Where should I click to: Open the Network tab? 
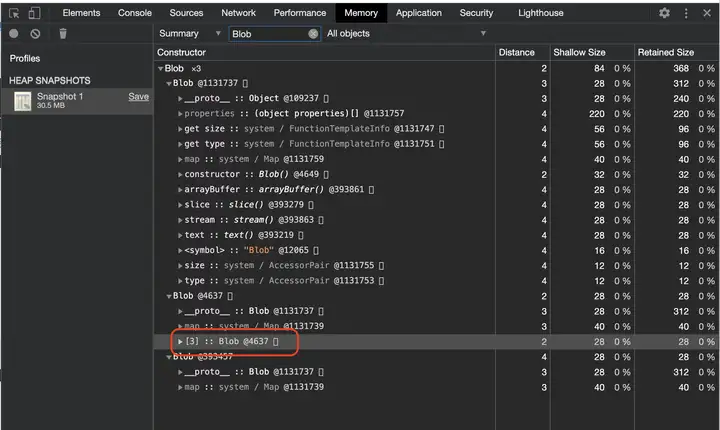pyautogui.click(x=238, y=13)
